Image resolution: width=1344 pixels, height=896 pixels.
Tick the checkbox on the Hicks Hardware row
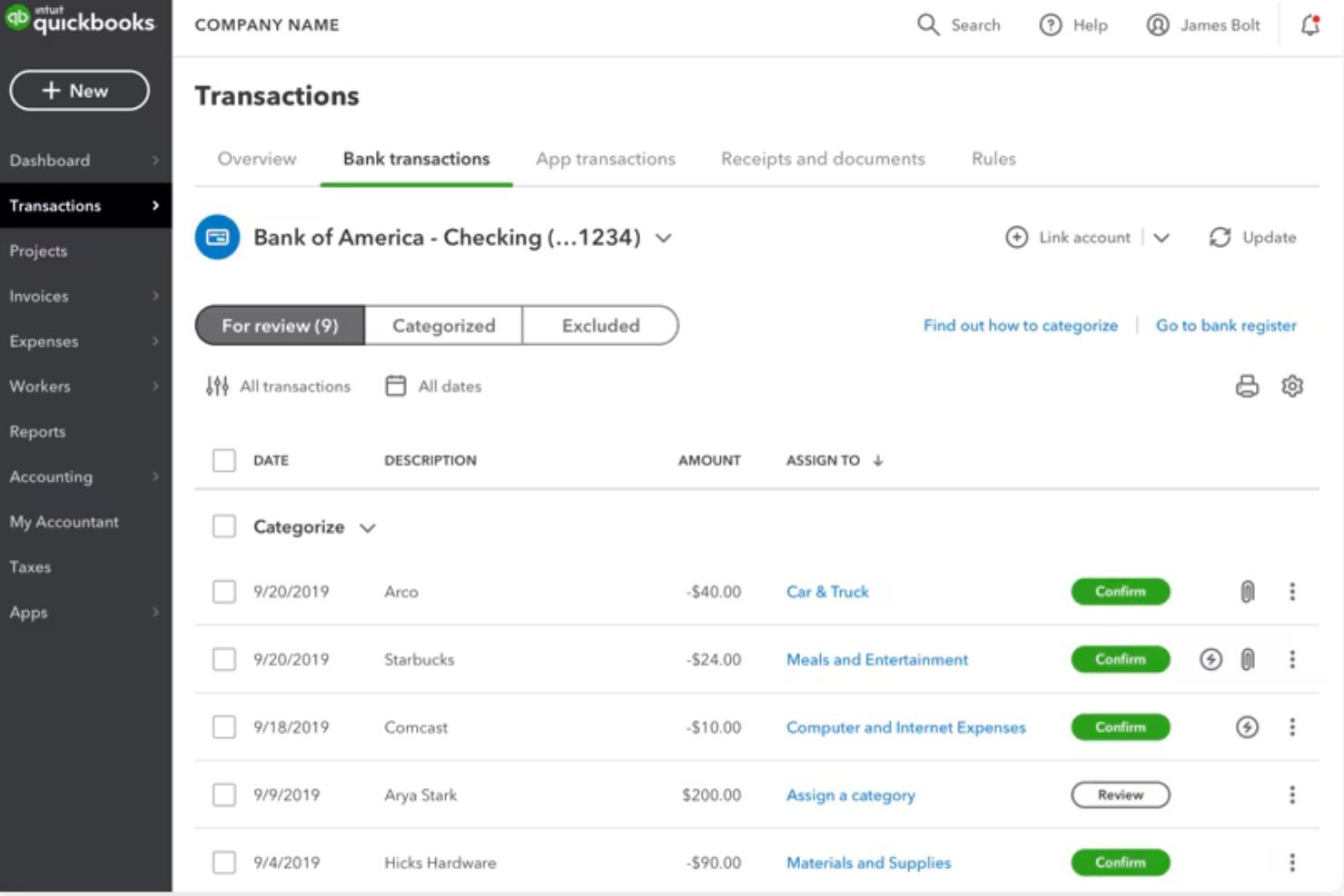(x=223, y=862)
